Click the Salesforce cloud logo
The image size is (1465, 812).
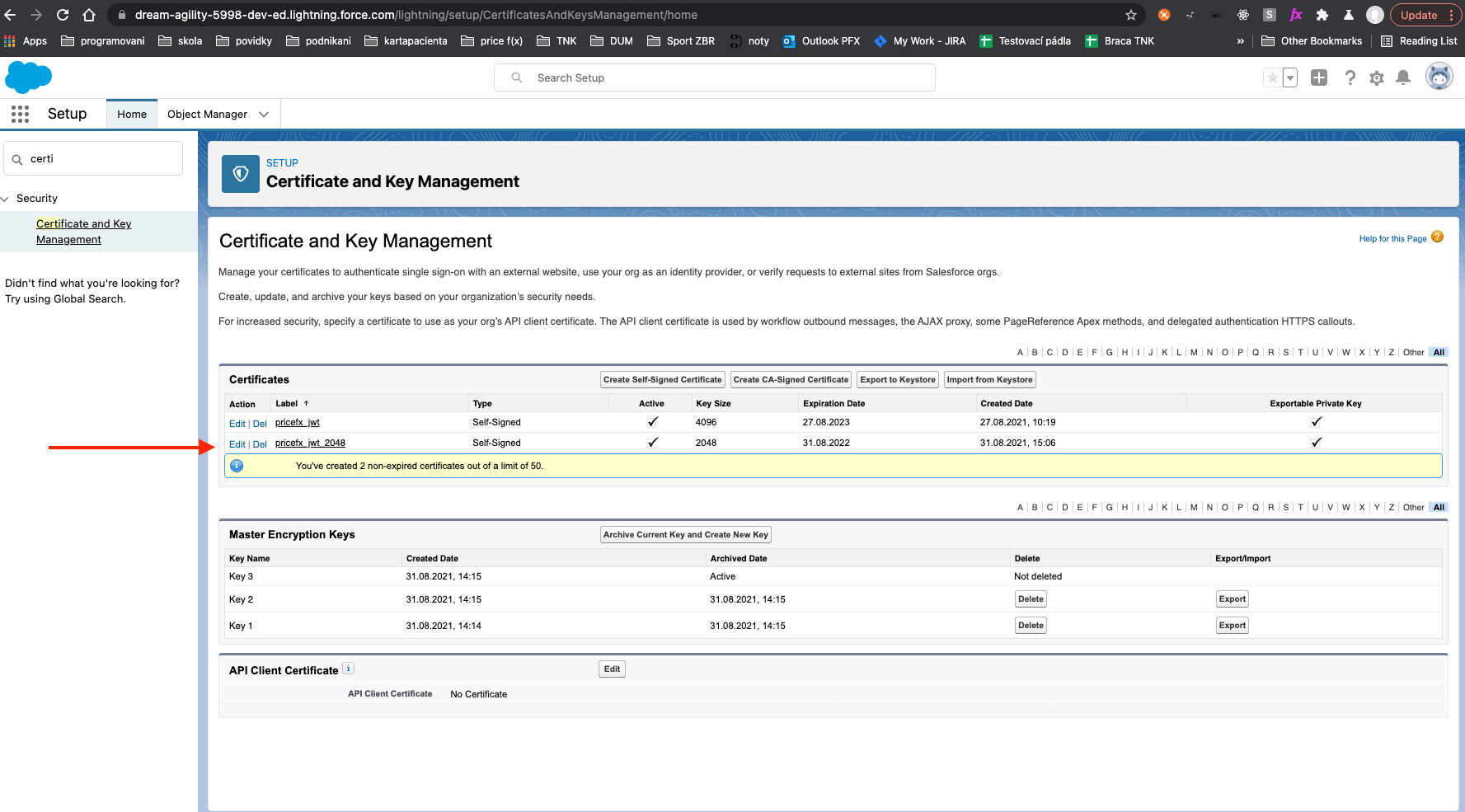click(x=28, y=77)
